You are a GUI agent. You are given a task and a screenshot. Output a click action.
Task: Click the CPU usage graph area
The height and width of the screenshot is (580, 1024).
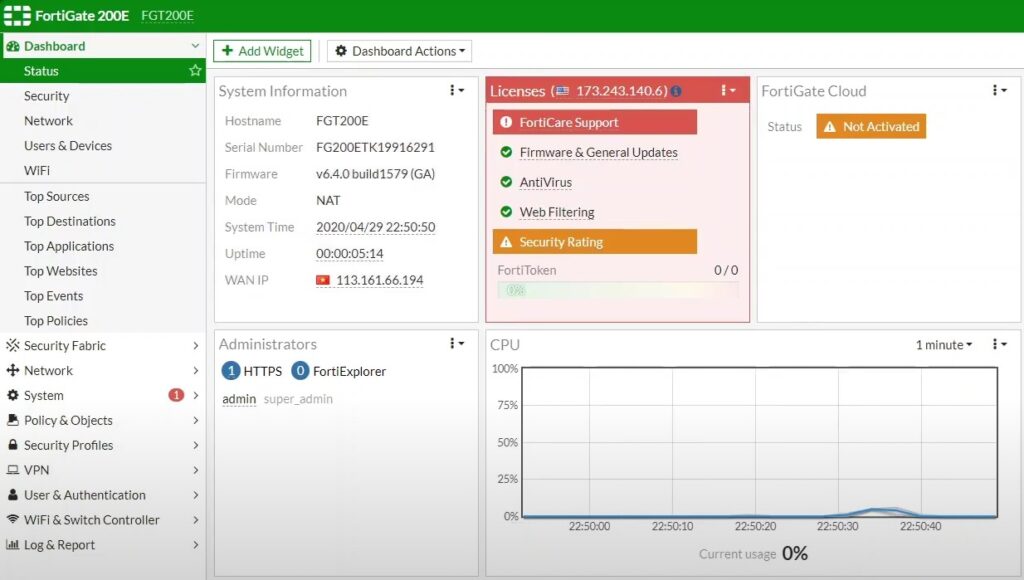[x=760, y=442]
